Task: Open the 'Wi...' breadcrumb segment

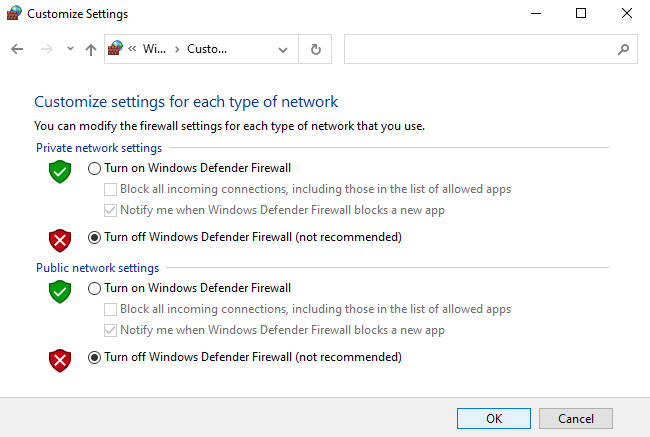Action: tap(154, 49)
